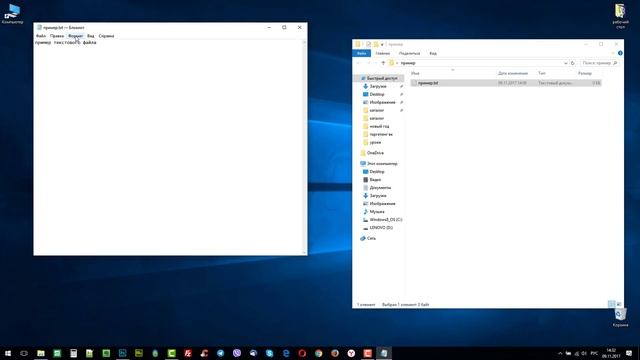Open the таргетинг вк folder in sidebar
Screen dimensions: 640x360
coord(380,134)
